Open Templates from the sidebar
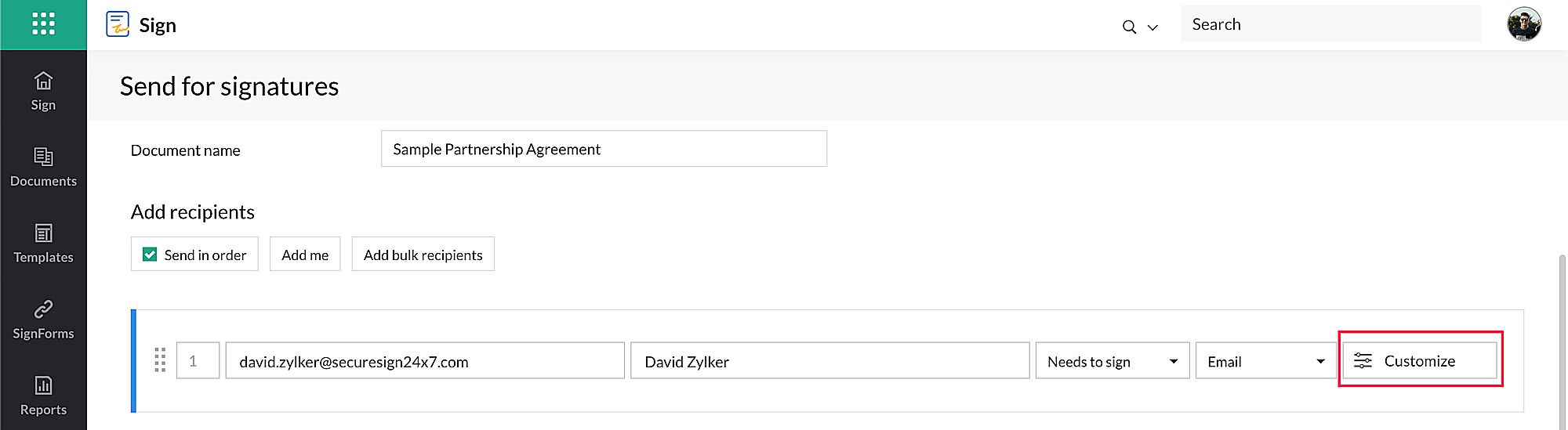 tap(43, 243)
